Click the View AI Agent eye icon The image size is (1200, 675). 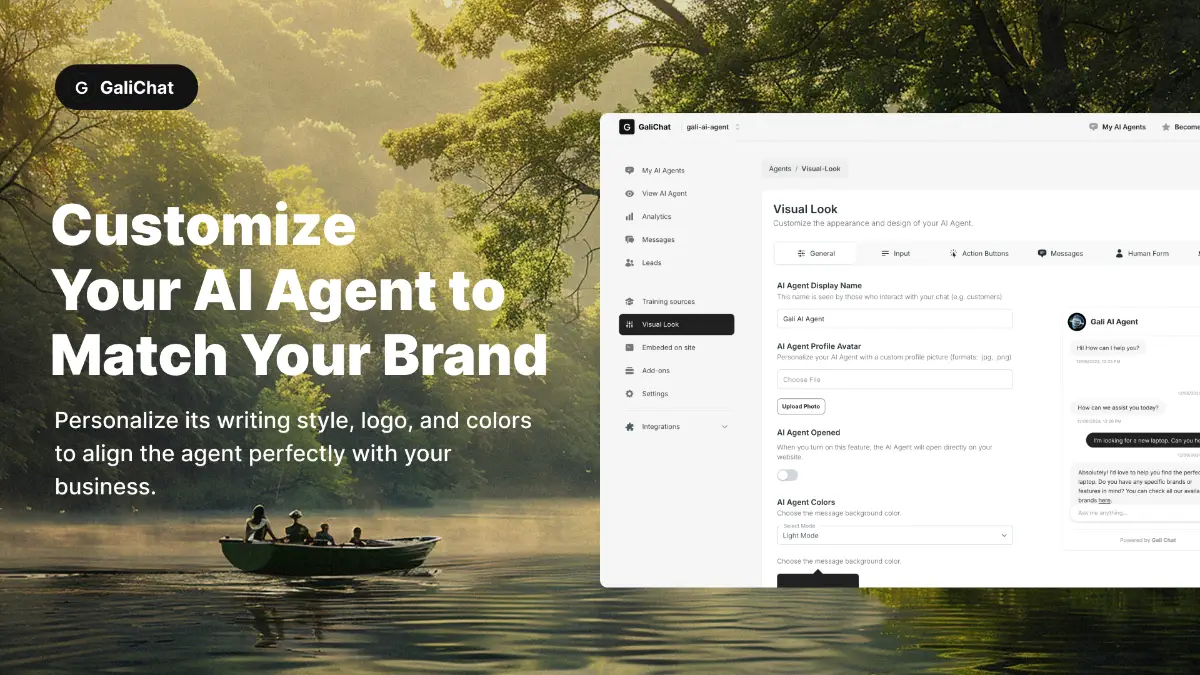pos(629,193)
